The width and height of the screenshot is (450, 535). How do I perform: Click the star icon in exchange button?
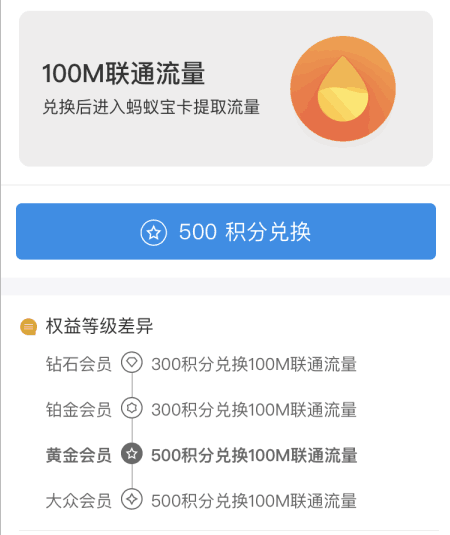coord(154,233)
